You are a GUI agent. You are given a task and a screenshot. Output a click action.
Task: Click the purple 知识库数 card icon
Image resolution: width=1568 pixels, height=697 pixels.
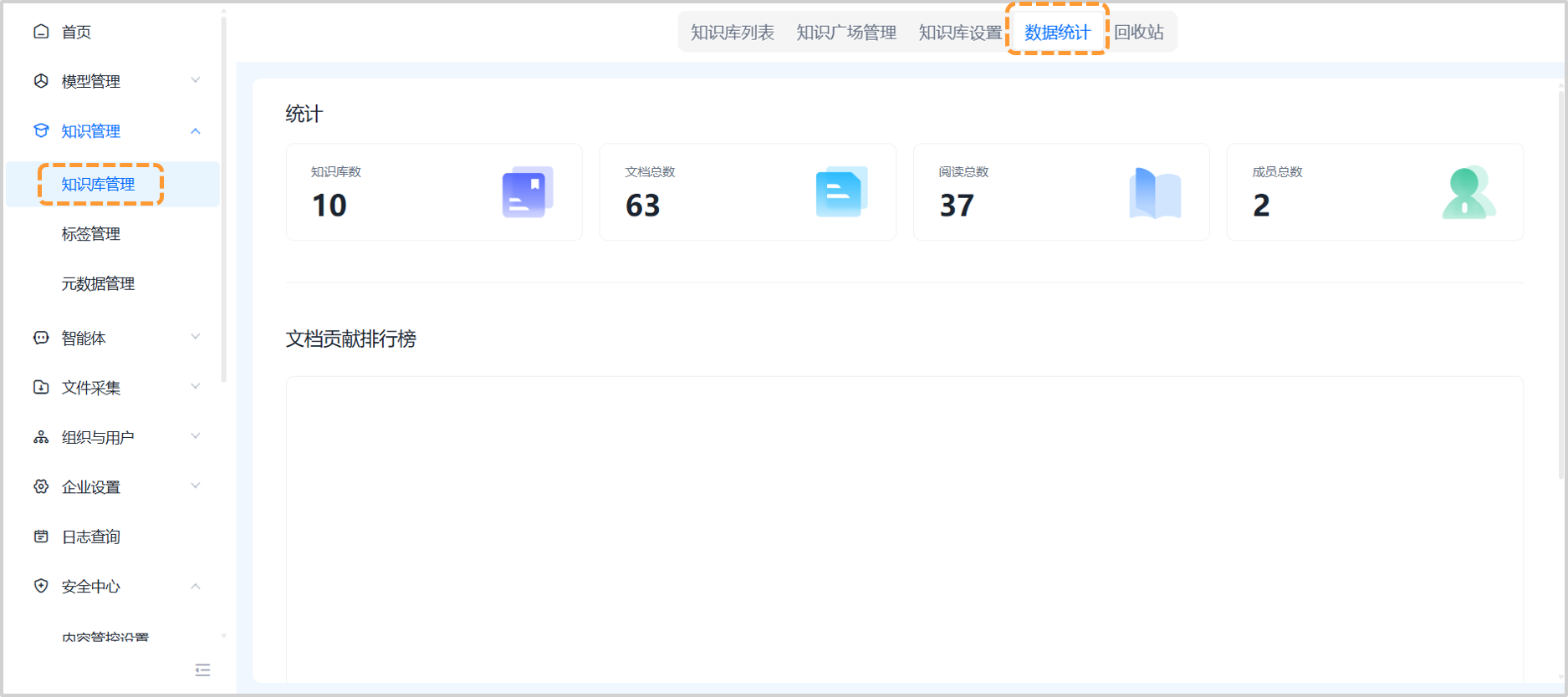pyautogui.click(x=528, y=192)
